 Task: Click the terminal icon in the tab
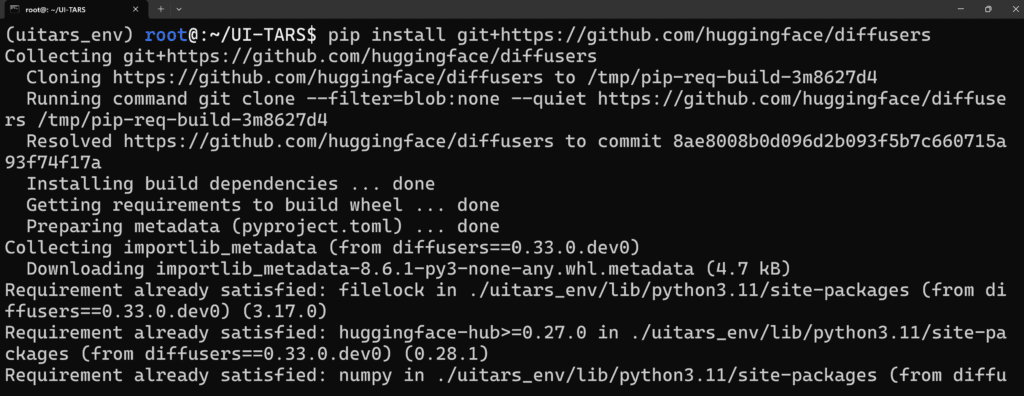pyautogui.click(x=12, y=9)
